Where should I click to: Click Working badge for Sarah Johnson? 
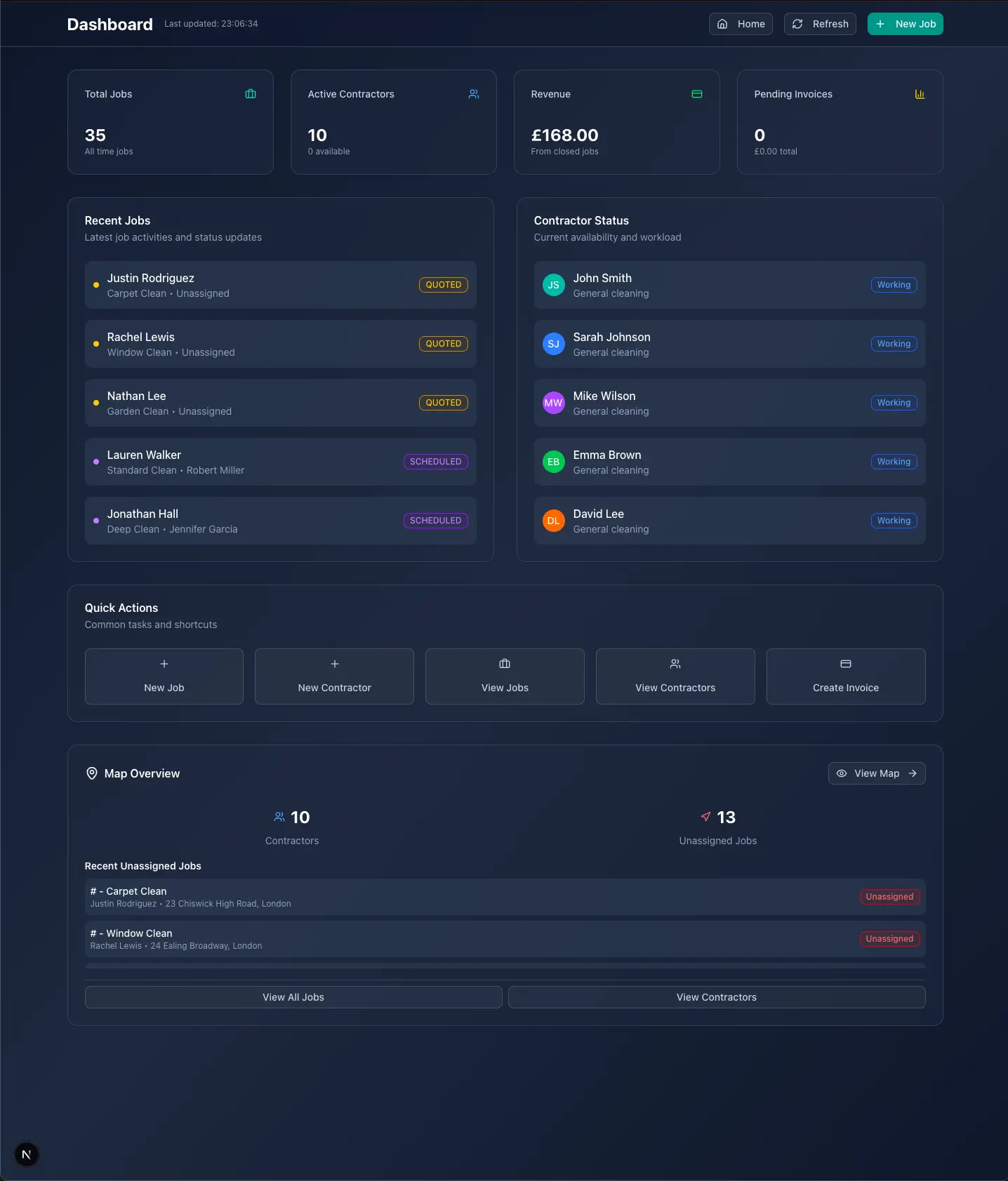pyautogui.click(x=894, y=344)
